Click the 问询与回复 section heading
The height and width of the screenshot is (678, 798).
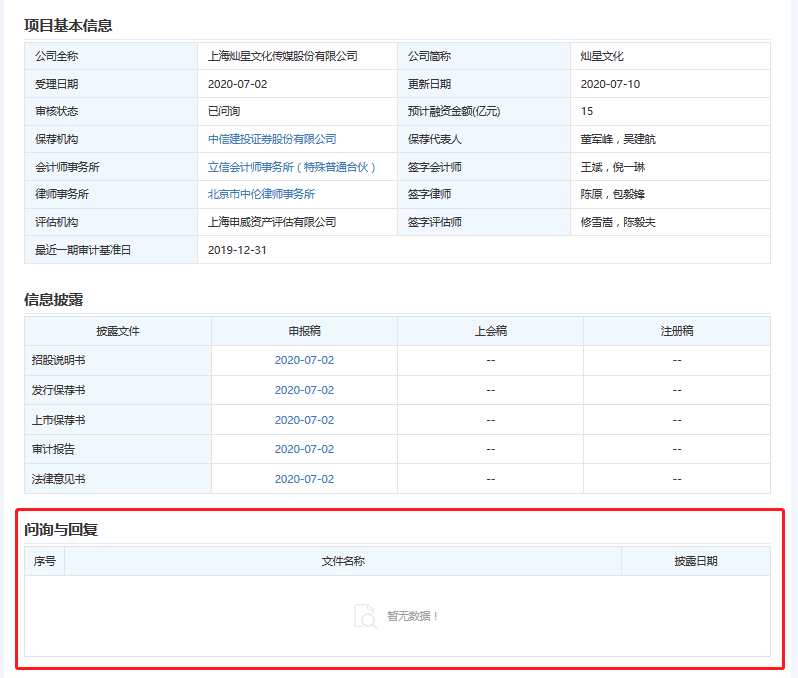pyautogui.click(x=61, y=530)
